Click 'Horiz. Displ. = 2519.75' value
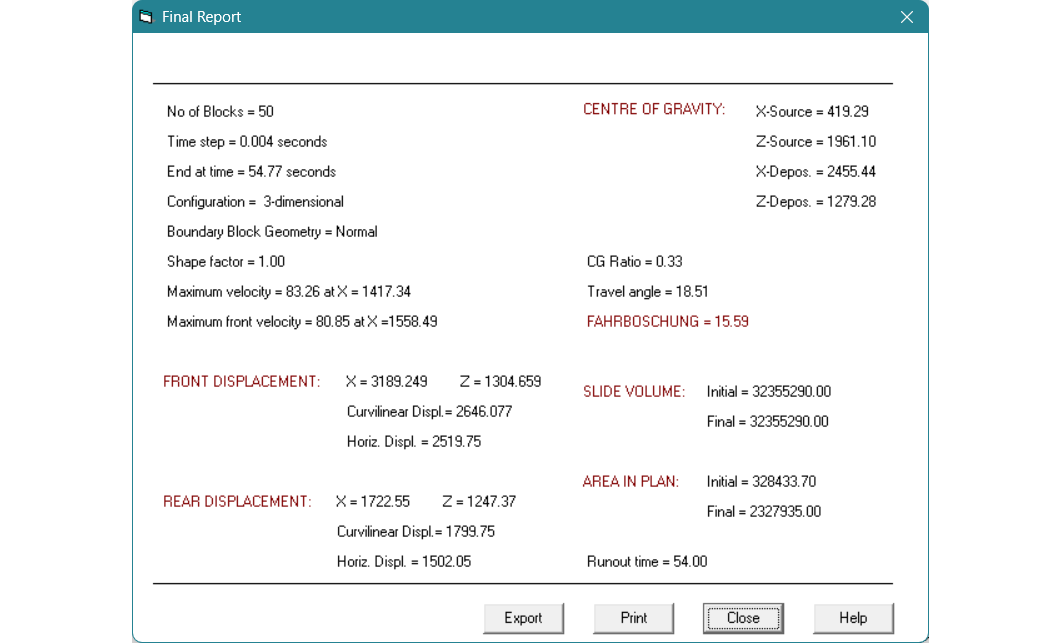 pos(414,442)
